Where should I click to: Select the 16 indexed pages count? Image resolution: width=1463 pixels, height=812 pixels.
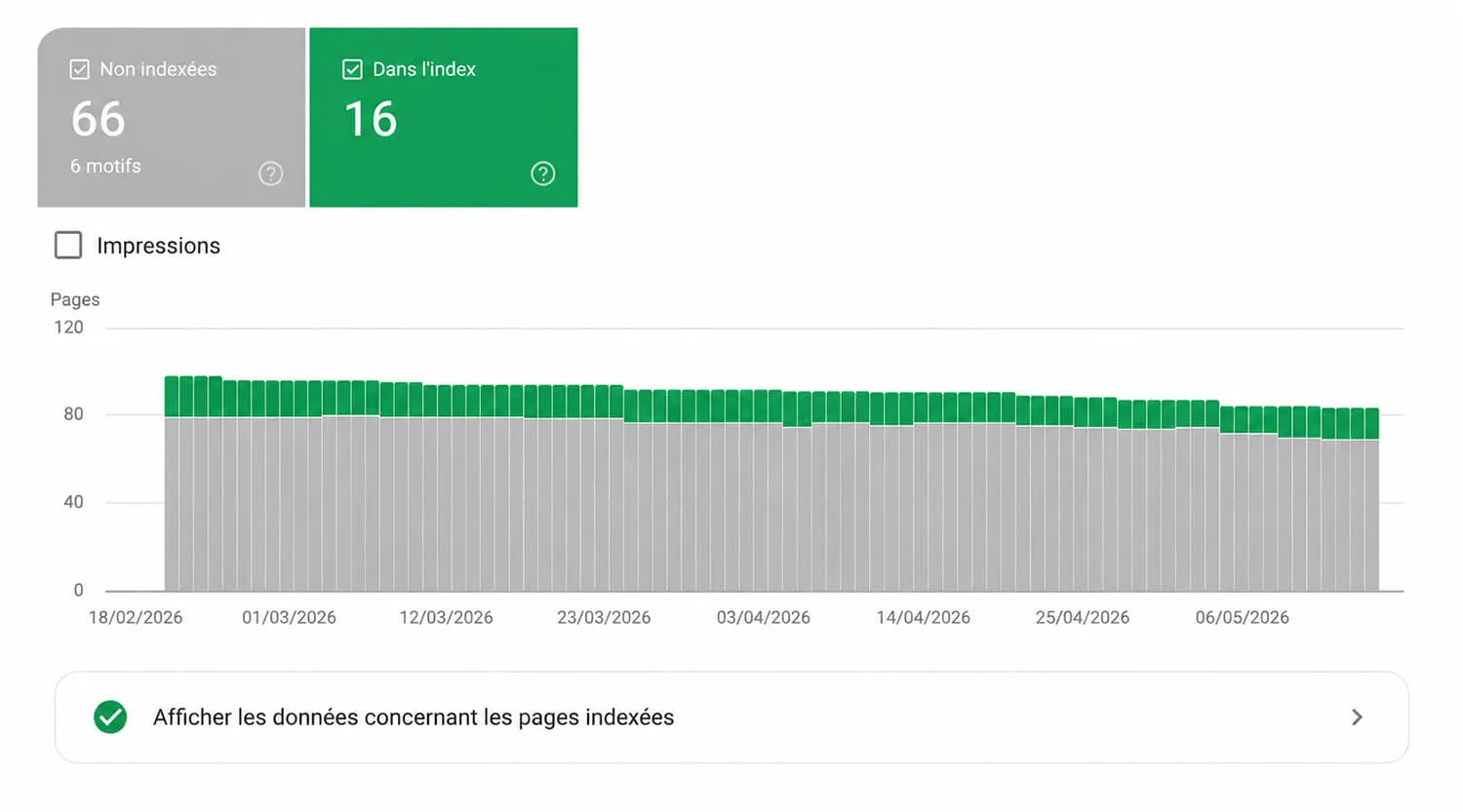(371, 119)
